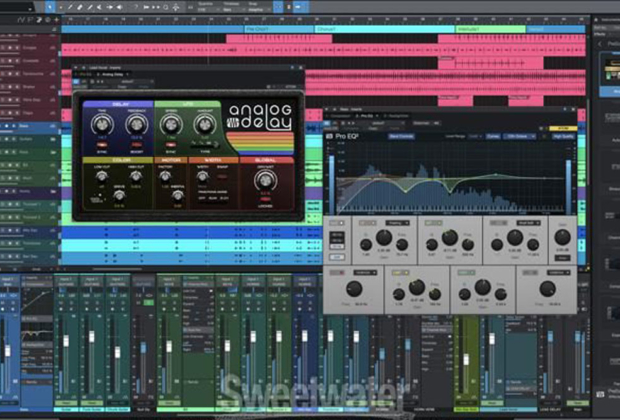Viewport: 620px width, 420px height.
Task: Click the question mark help icon
Action: coord(136,7)
